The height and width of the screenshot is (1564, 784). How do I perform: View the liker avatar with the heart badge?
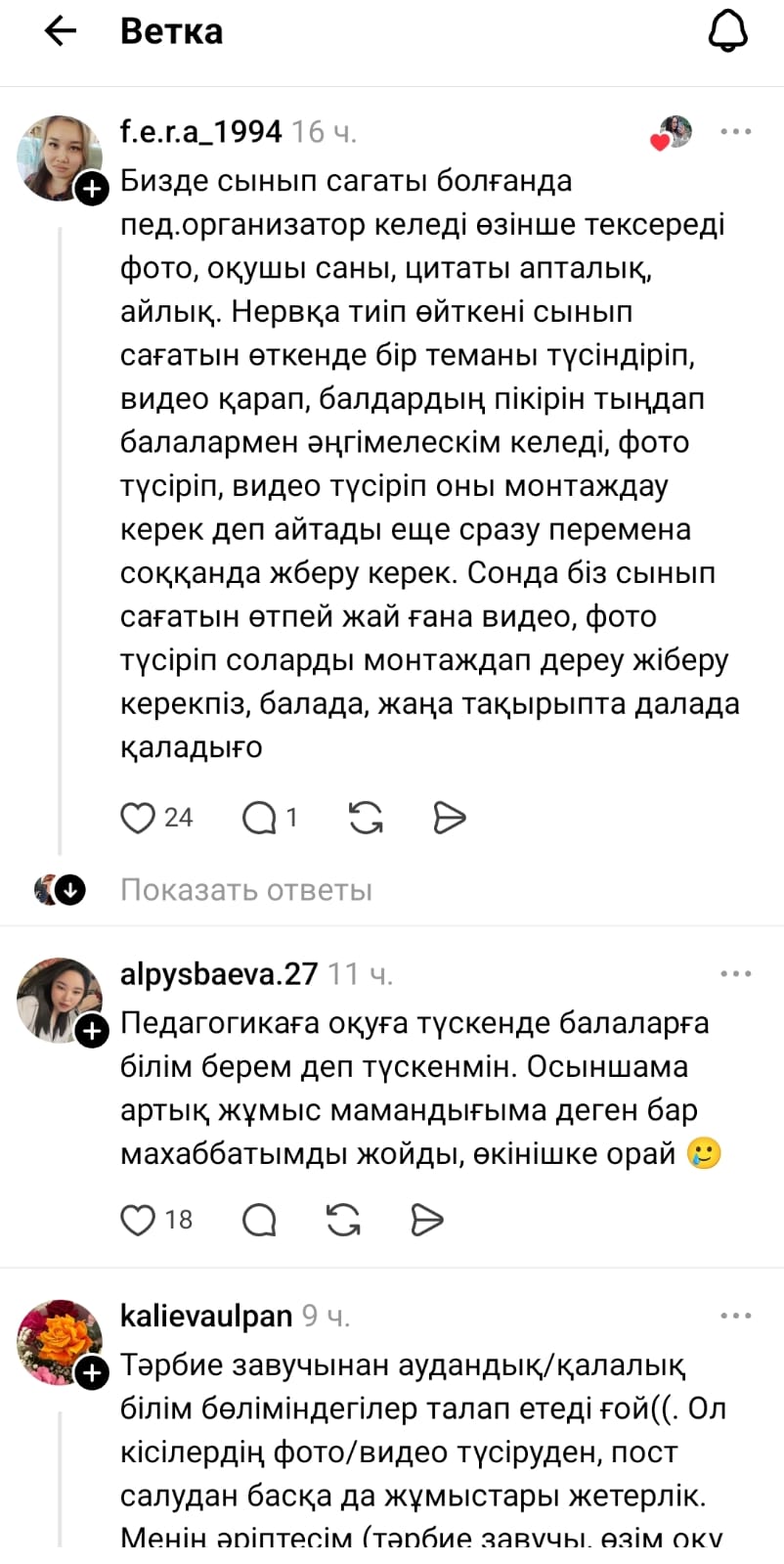click(x=673, y=132)
